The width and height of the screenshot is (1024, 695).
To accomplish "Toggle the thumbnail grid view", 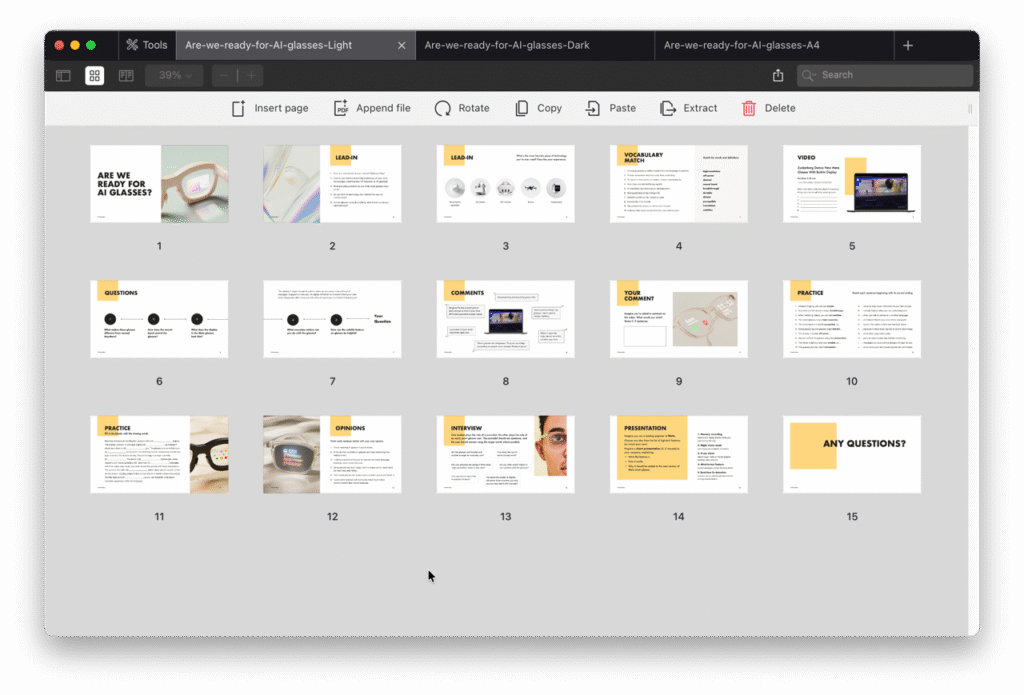I will tap(94, 75).
